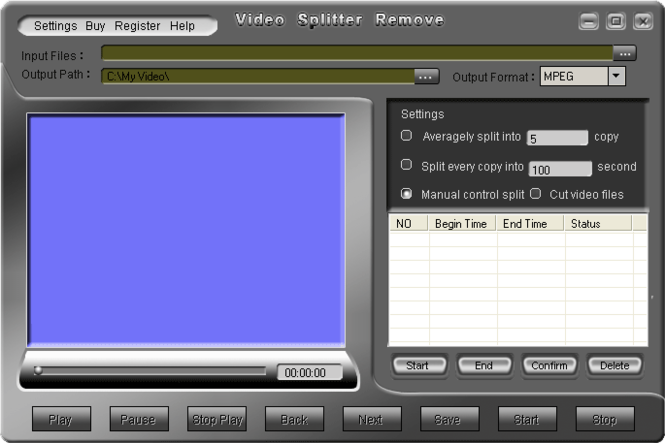Step back with the Back button
The image size is (665, 443).
click(x=294, y=419)
